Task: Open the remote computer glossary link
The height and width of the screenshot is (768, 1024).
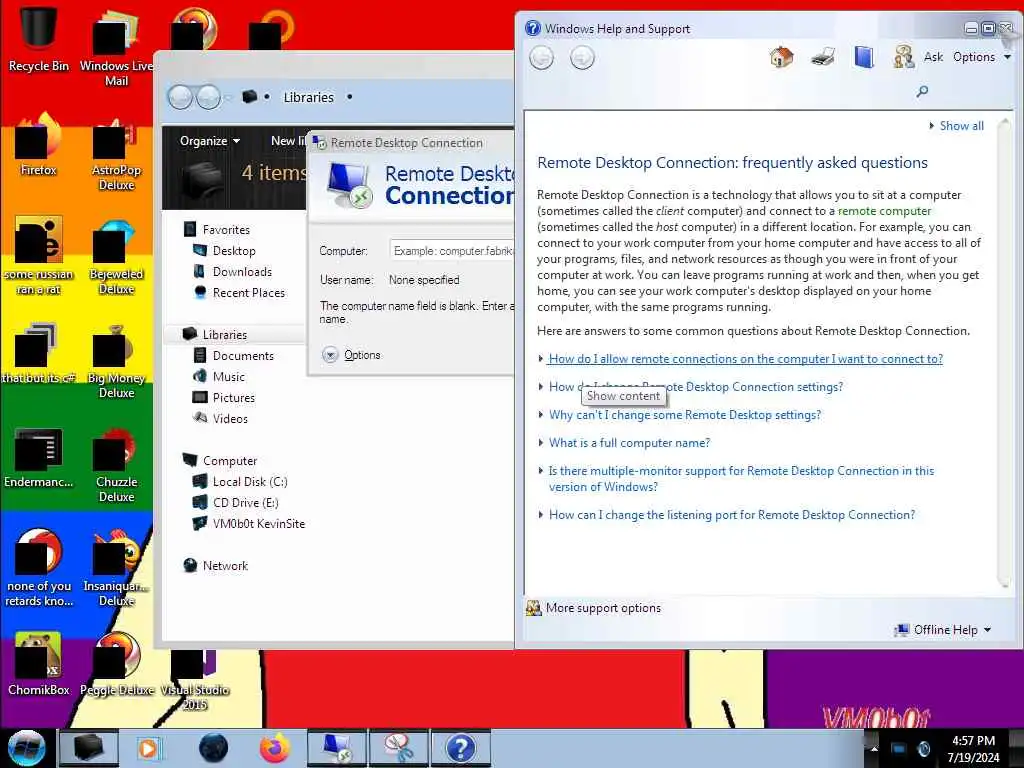Action: [x=884, y=211]
